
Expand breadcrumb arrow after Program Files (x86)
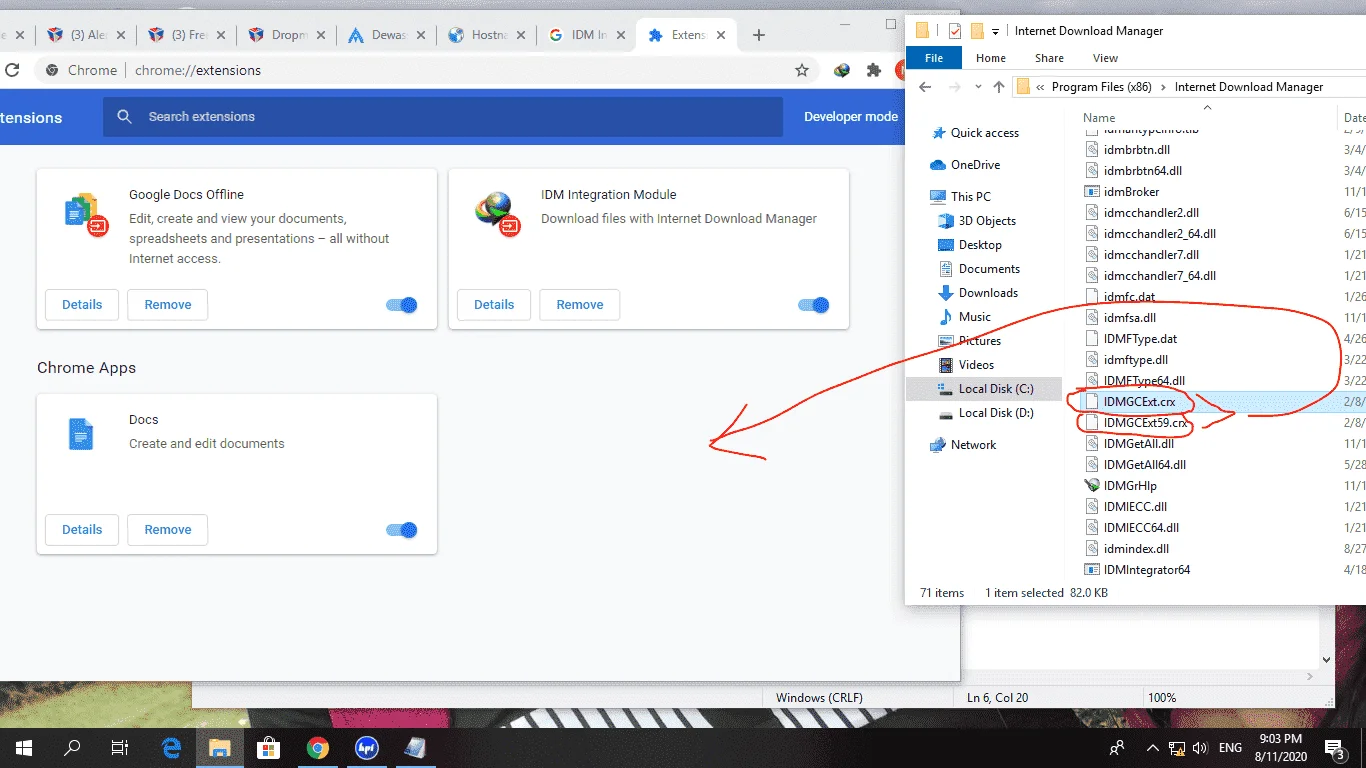click(x=1163, y=87)
